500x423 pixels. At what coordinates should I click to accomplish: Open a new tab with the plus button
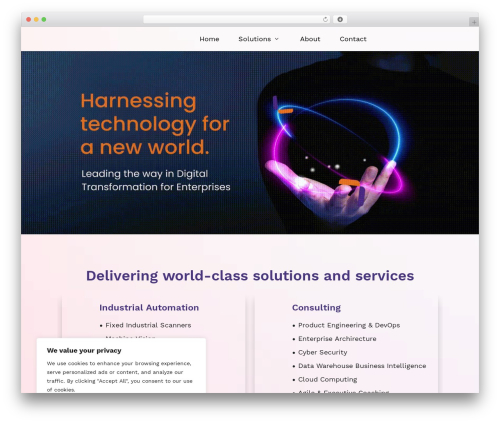point(474,22)
